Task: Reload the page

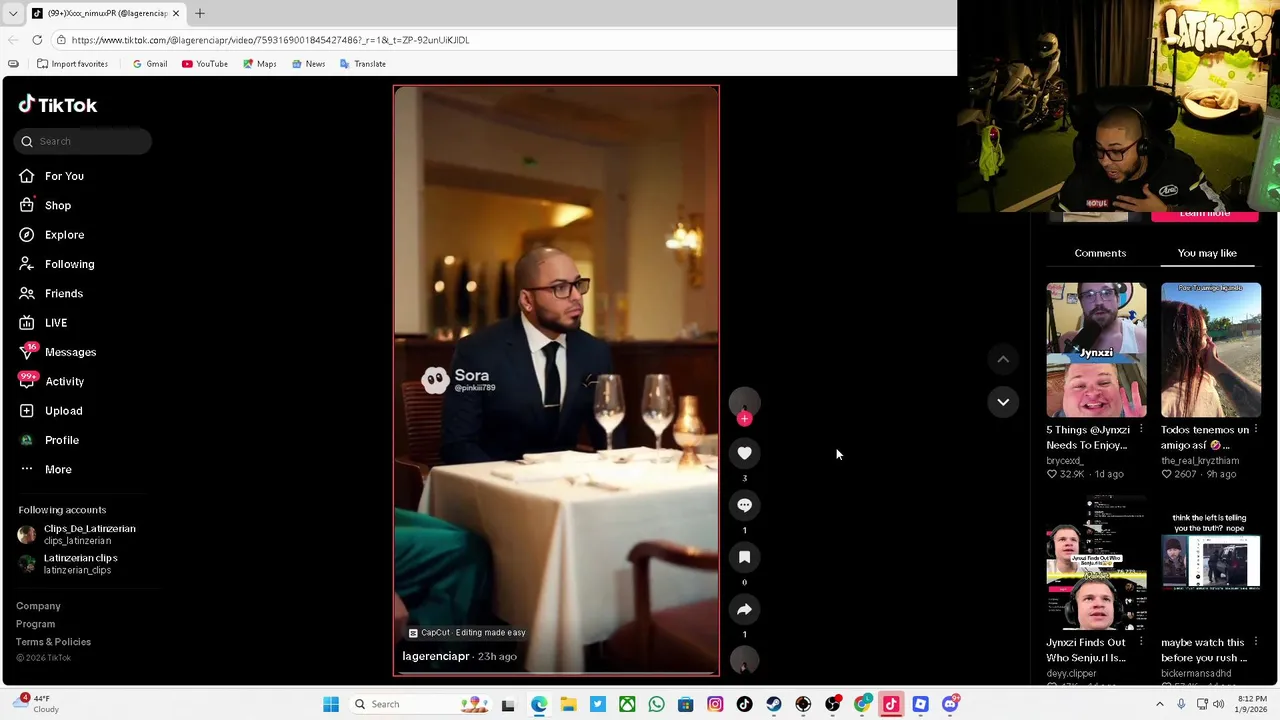Action: [37, 40]
